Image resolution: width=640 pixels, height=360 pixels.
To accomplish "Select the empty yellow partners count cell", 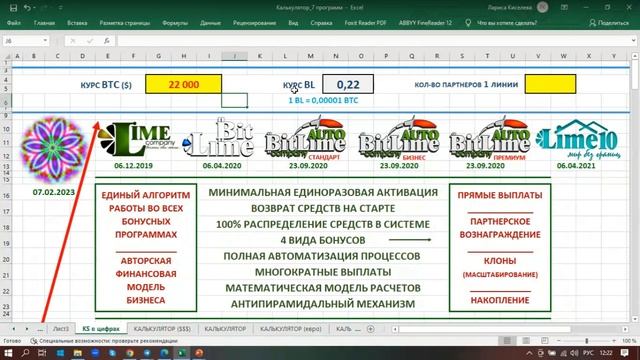I will tap(550, 84).
